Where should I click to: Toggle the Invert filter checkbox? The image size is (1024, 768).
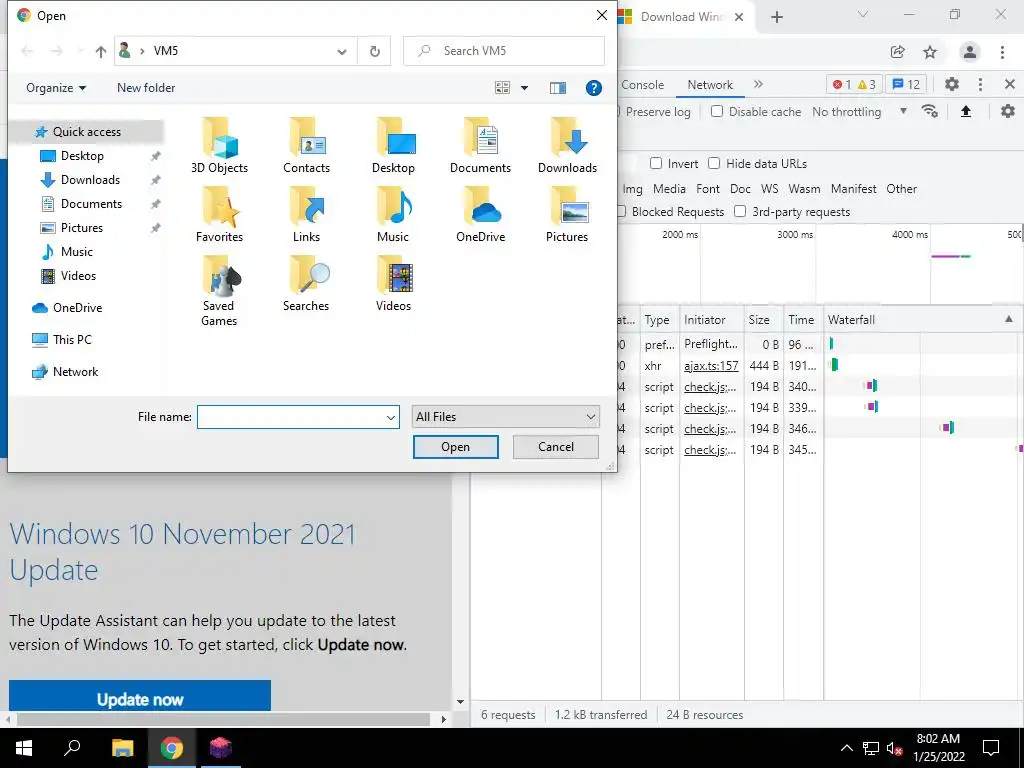656,163
